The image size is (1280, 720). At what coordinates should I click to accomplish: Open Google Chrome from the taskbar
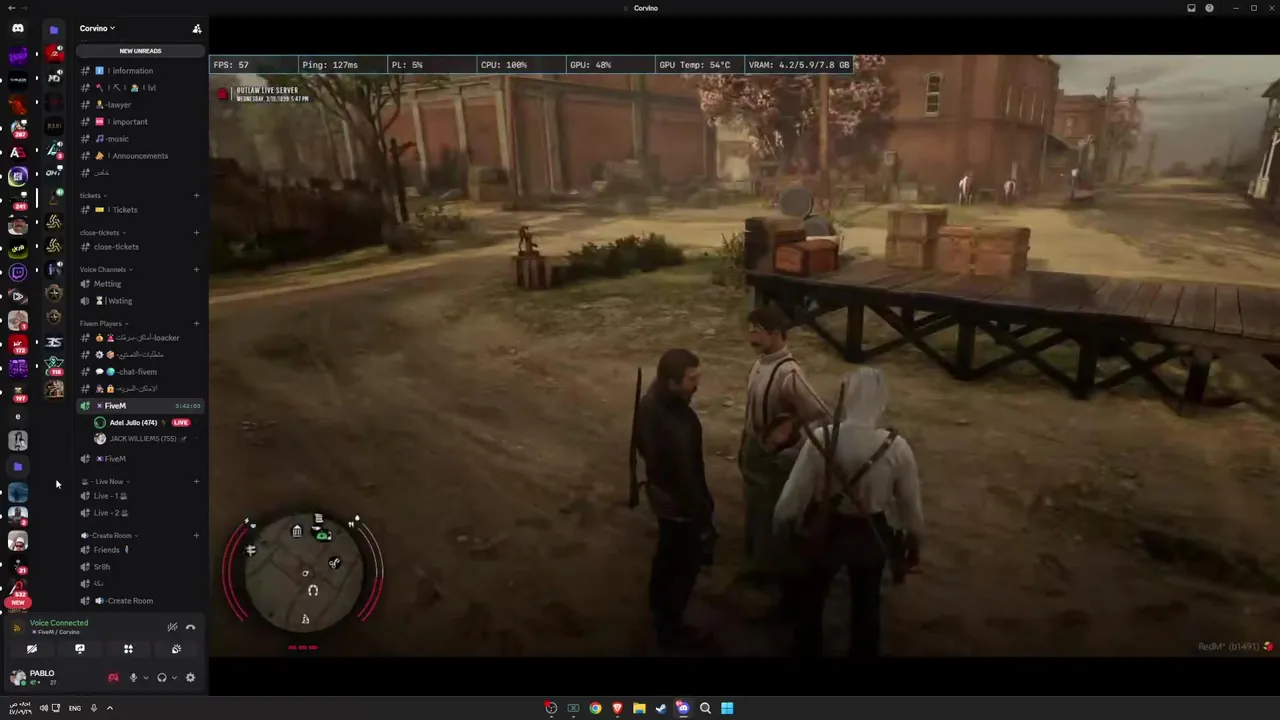595,708
